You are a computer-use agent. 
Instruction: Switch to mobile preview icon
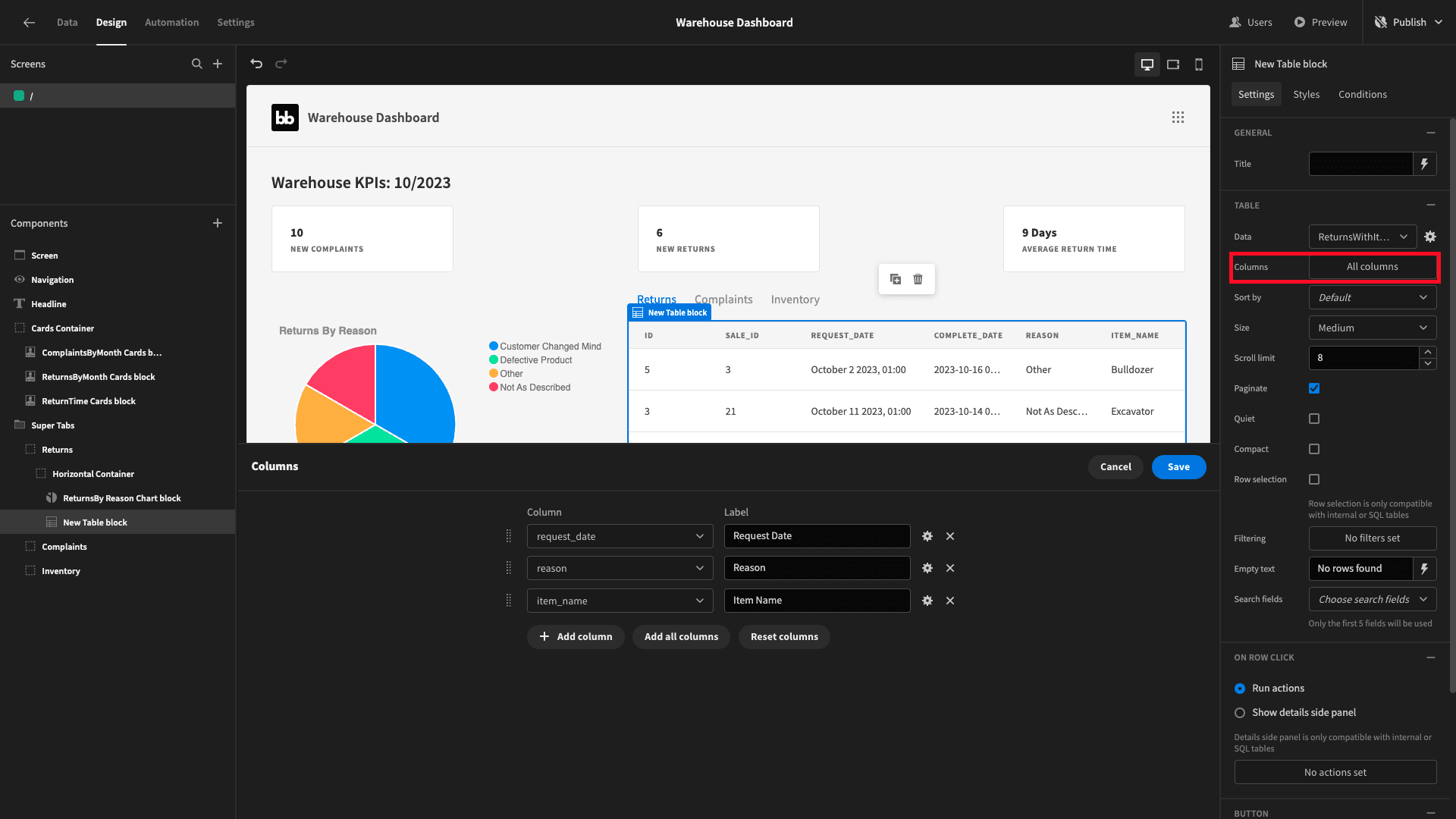(1199, 64)
